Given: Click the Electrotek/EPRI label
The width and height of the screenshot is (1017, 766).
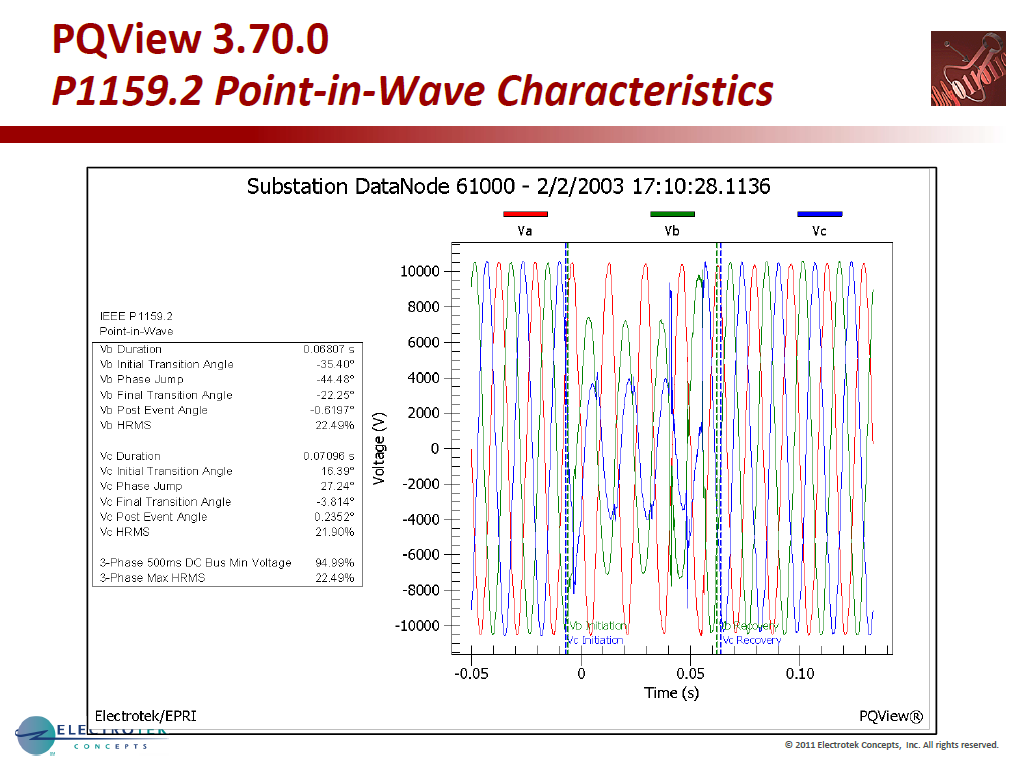Looking at the screenshot, I should (144, 716).
